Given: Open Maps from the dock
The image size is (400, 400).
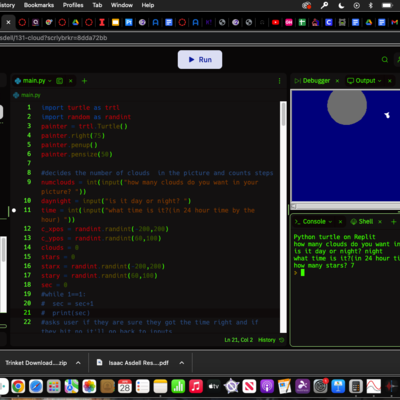Looking at the screenshot, I should tap(71, 387).
